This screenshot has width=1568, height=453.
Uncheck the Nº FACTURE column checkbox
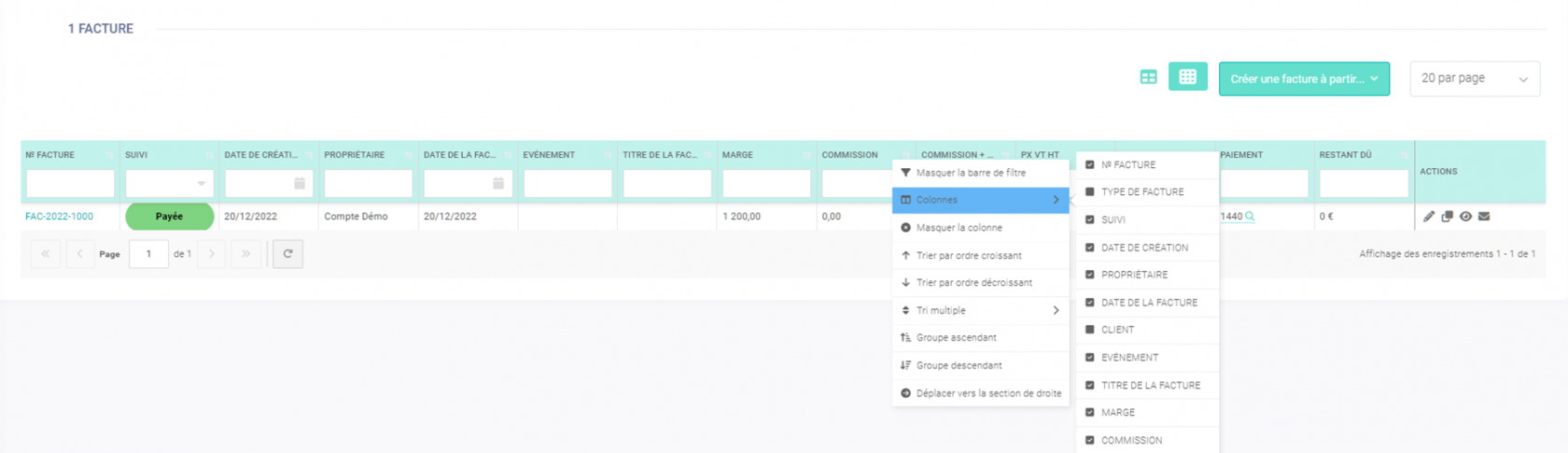pos(1089,164)
